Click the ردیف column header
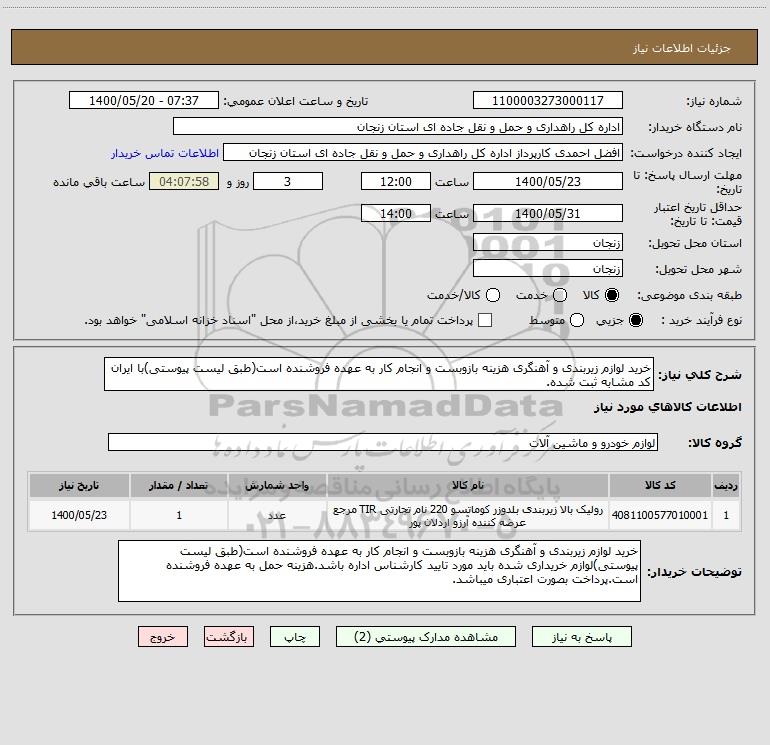Screen dimensions: 770x745 726,485
